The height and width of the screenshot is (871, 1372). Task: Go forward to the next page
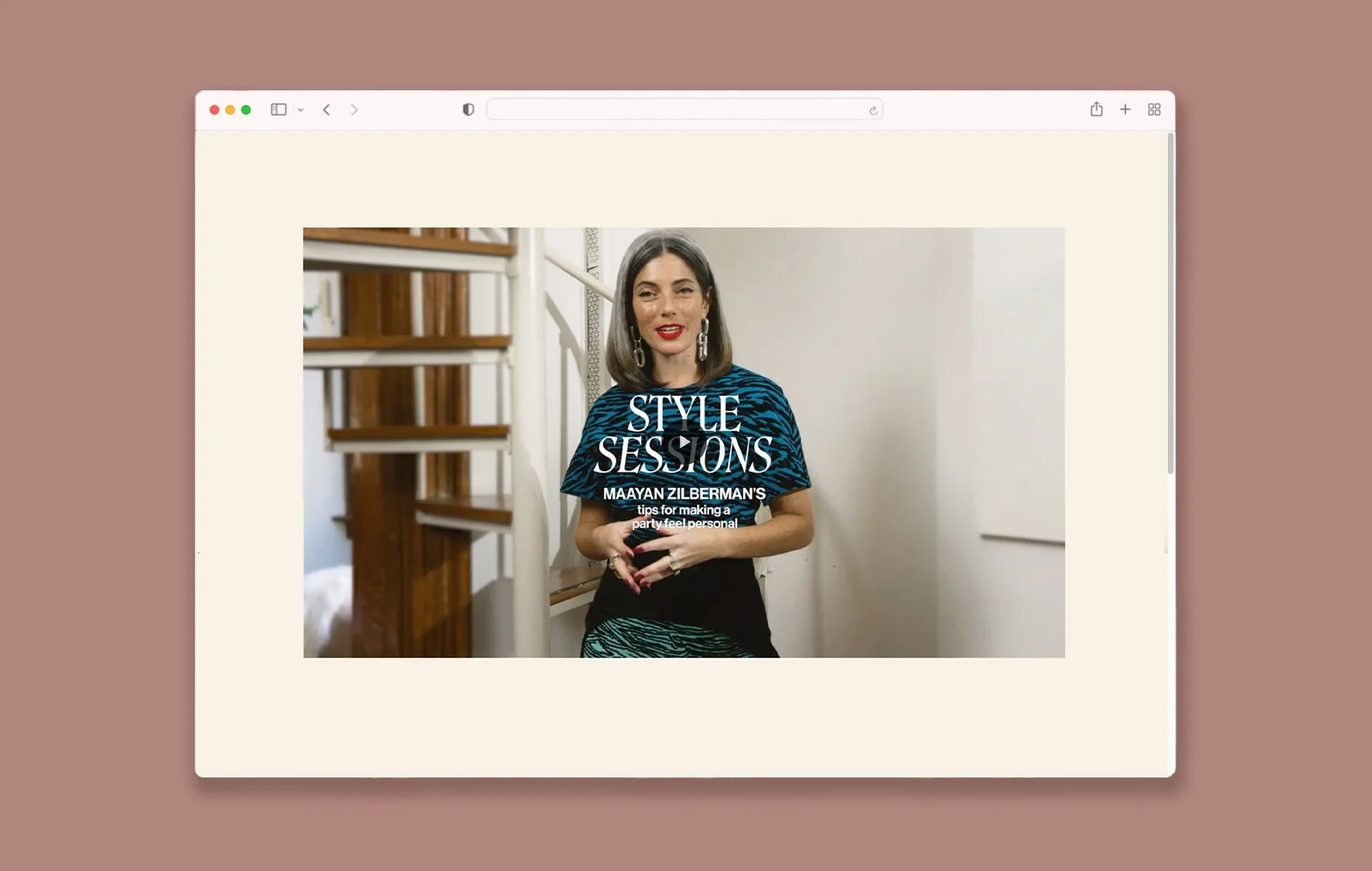[354, 110]
